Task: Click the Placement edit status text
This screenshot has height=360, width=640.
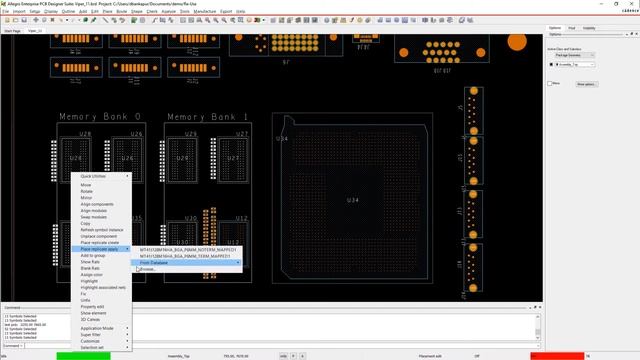Action: pos(430,356)
